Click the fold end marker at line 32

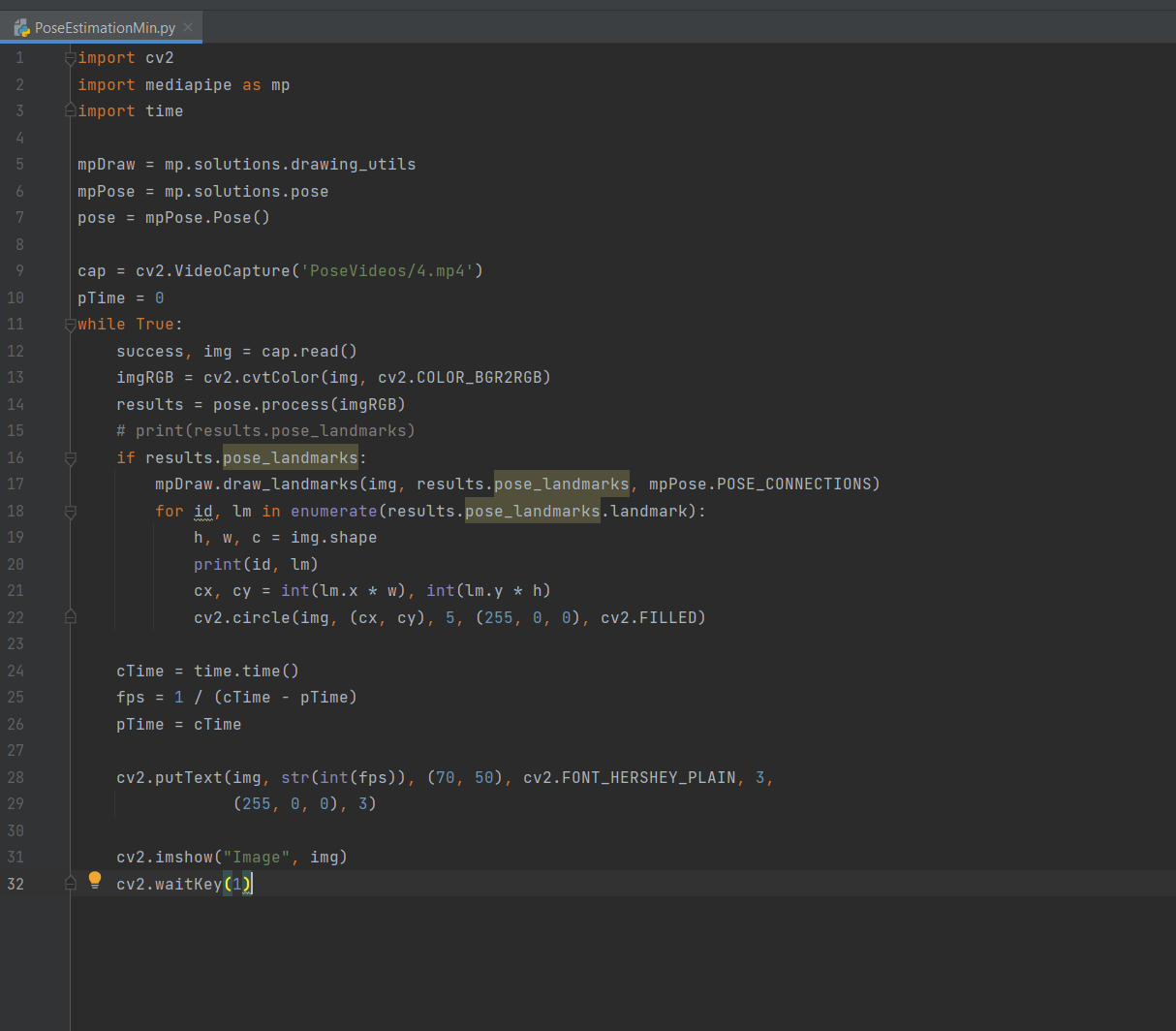70,883
